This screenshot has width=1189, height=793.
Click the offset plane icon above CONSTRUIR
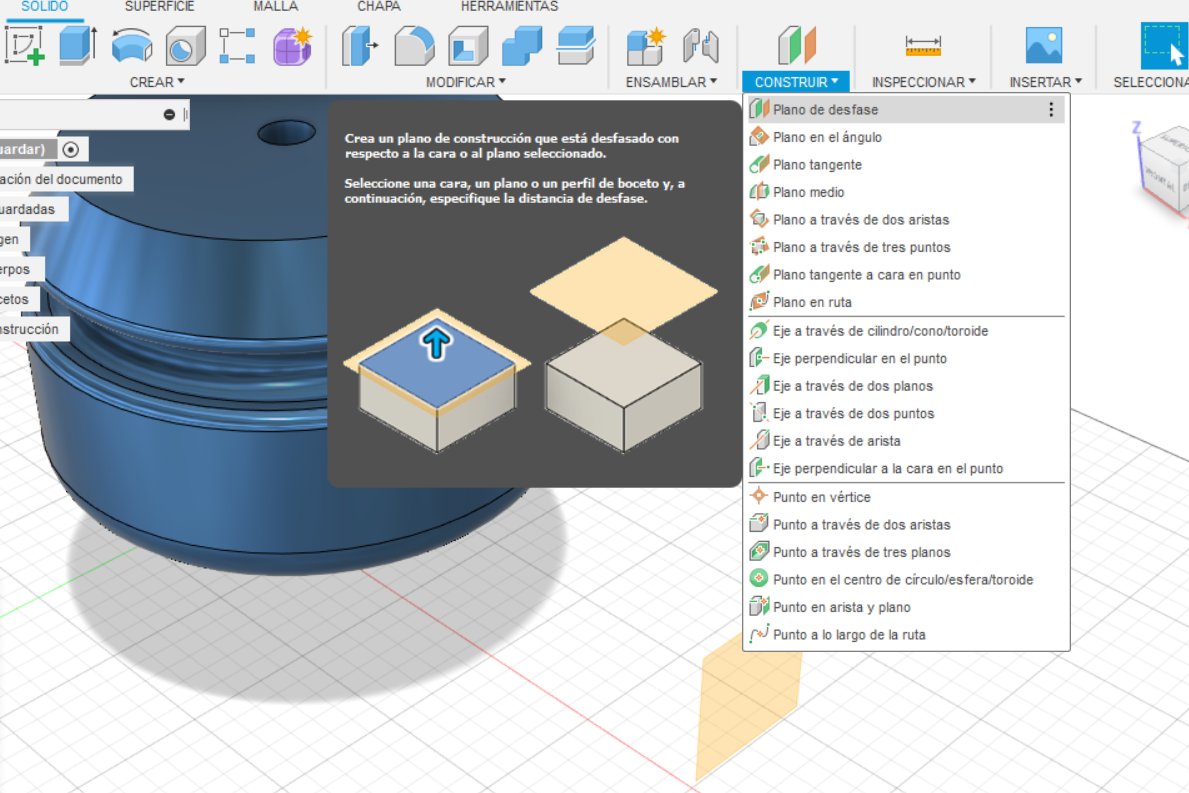click(x=796, y=45)
